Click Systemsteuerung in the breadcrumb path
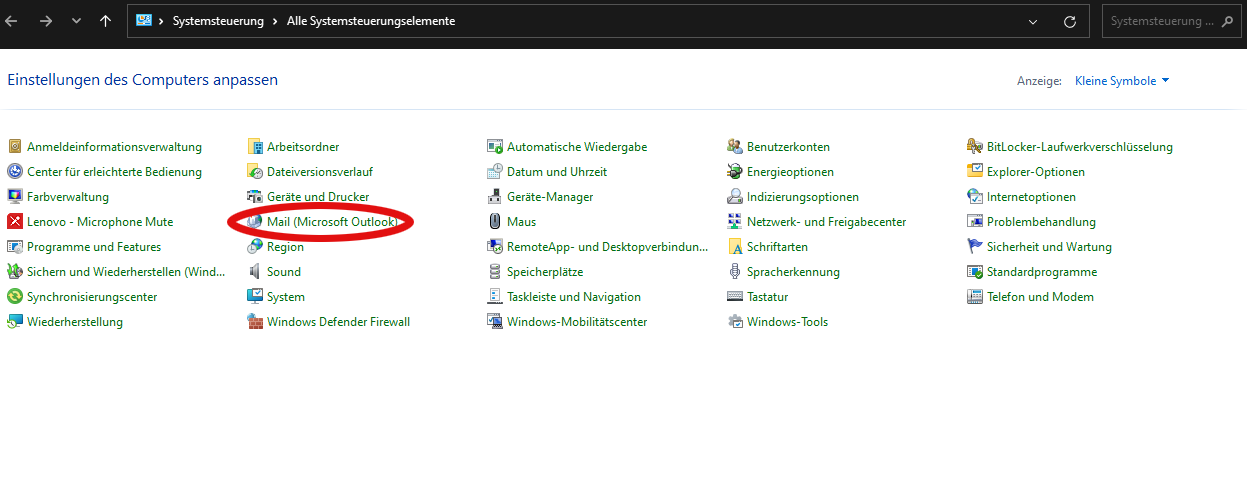The width and height of the screenshot is (1247, 488). pyautogui.click(x=218, y=21)
